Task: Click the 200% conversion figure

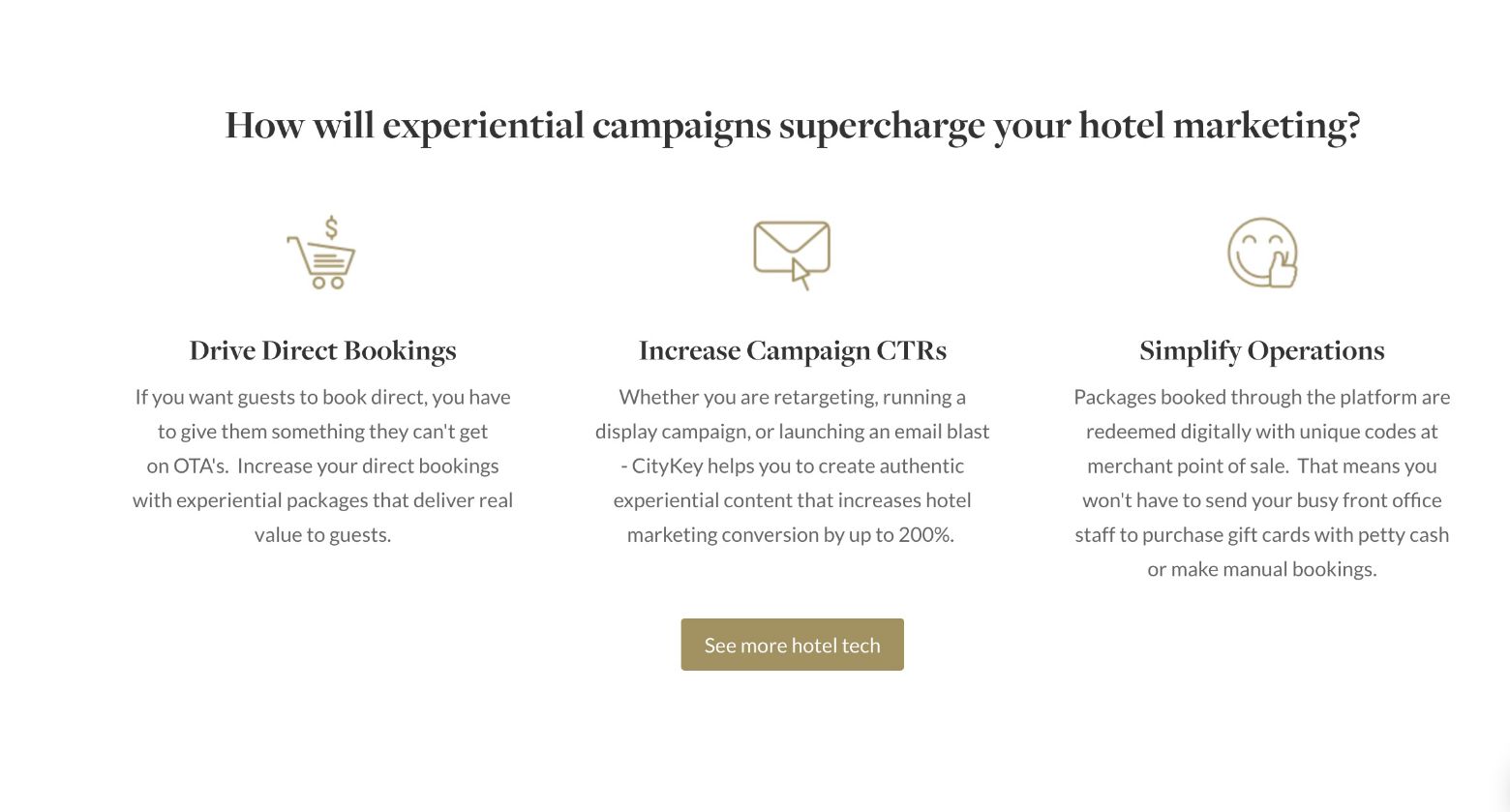Action: coord(925,534)
